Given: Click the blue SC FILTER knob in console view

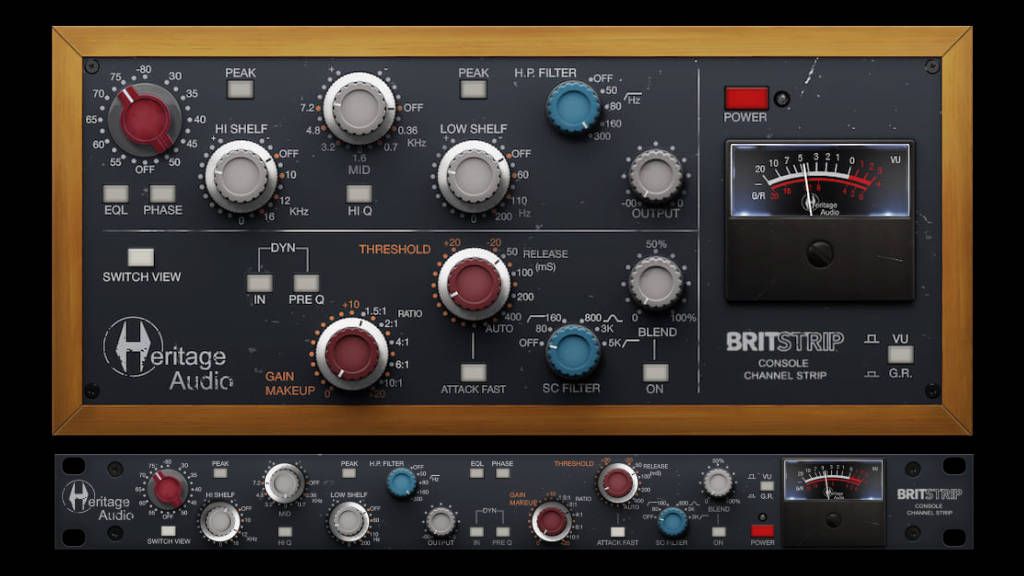Looking at the screenshot, I should (x=572, y=351).
